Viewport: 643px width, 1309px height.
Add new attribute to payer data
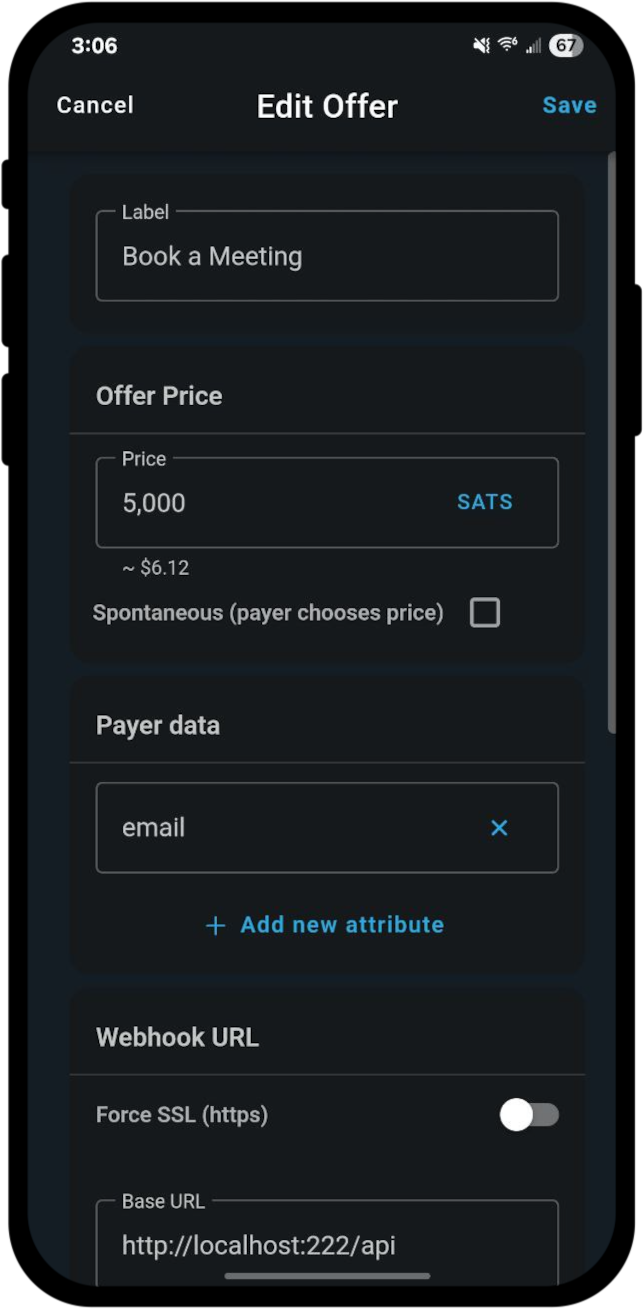click(326, 925)
